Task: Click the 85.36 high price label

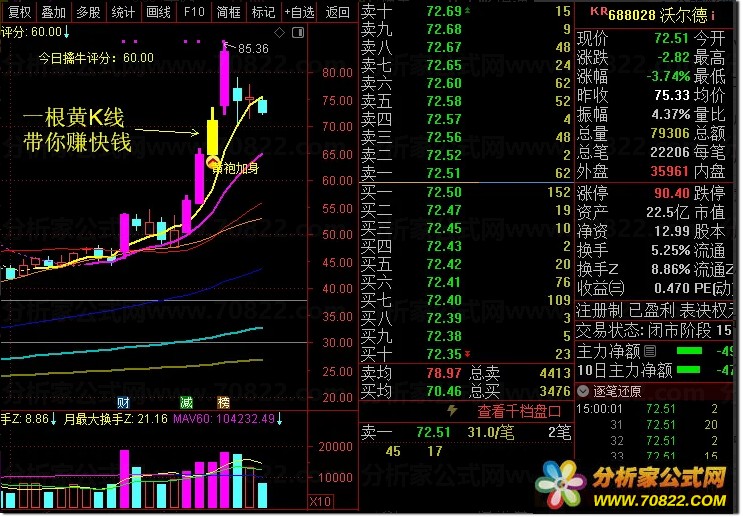Action: pyautogui.click(x=253, y=49)
